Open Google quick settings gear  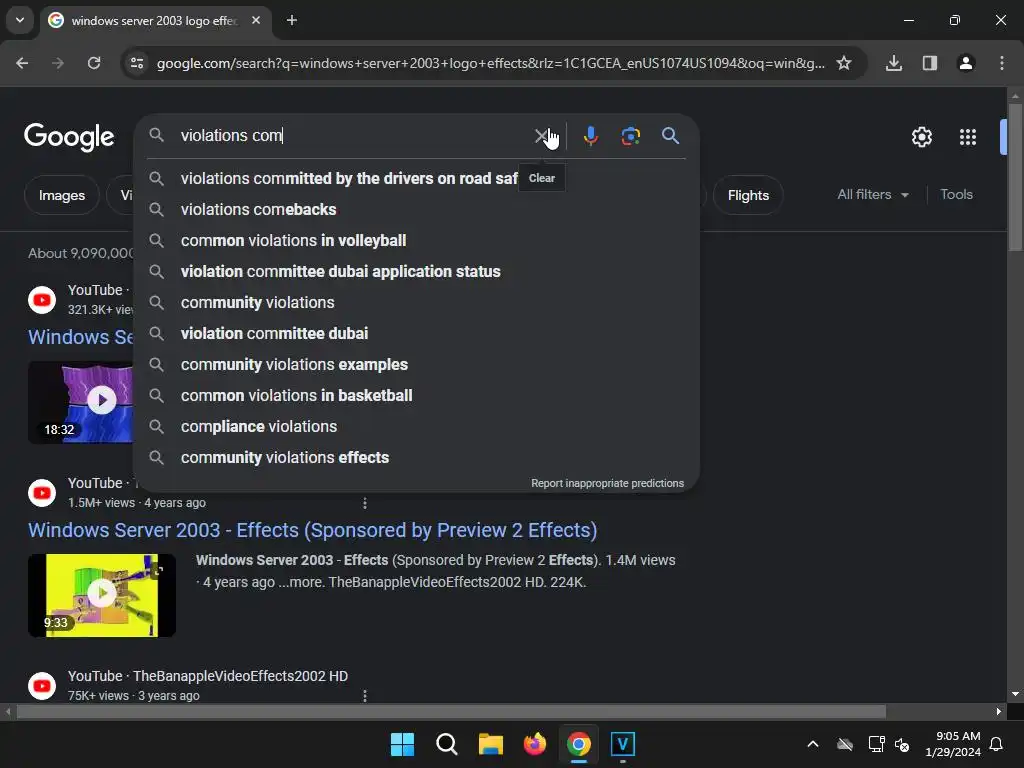921,136
